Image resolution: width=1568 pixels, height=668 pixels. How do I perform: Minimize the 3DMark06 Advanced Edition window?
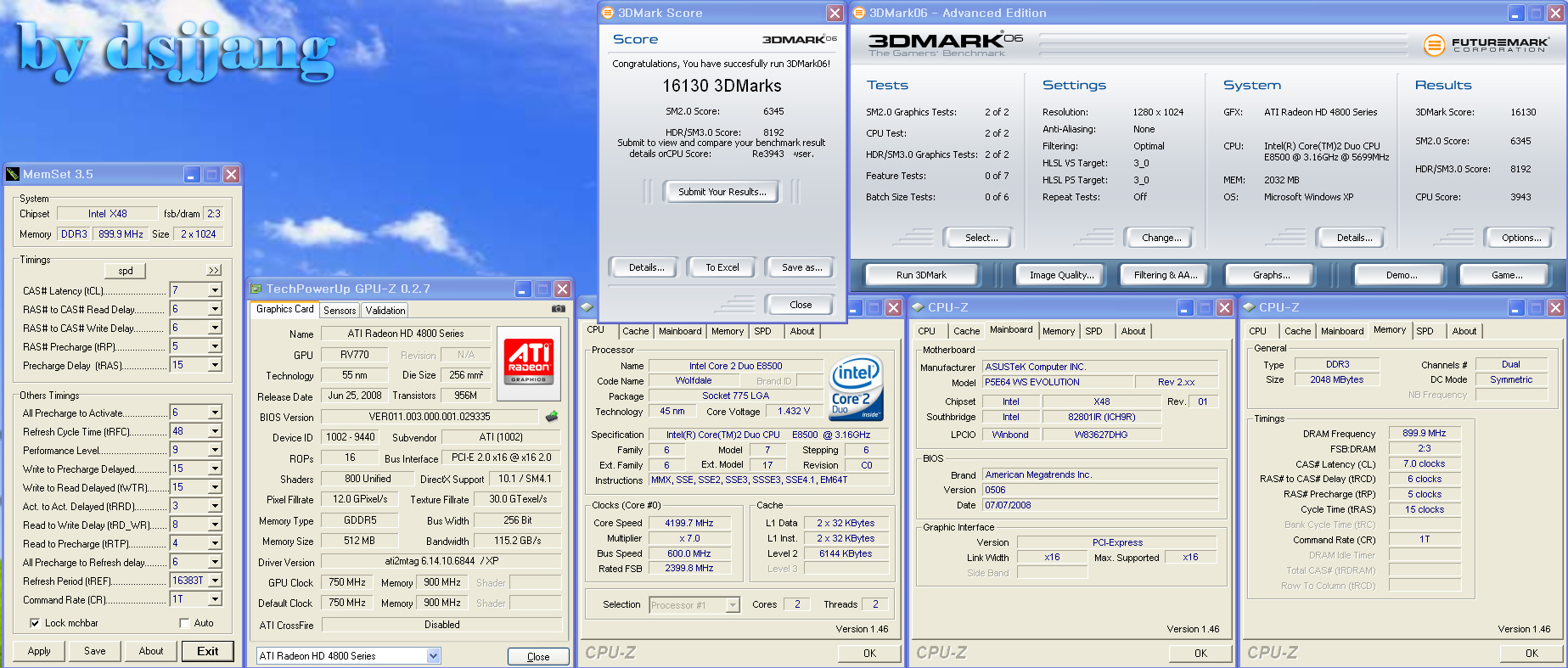[1516, 14]
